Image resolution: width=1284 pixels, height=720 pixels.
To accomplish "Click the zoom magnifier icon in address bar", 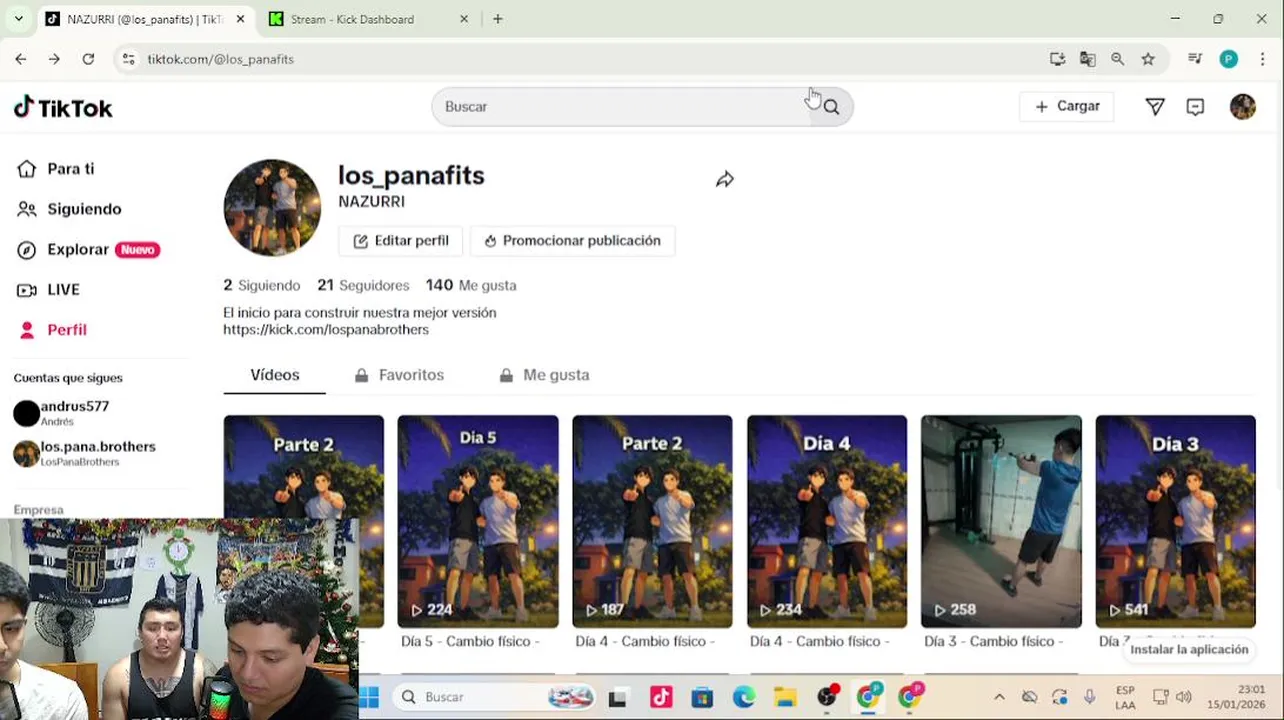I will pyautogui.click(x=1117, y=59).
